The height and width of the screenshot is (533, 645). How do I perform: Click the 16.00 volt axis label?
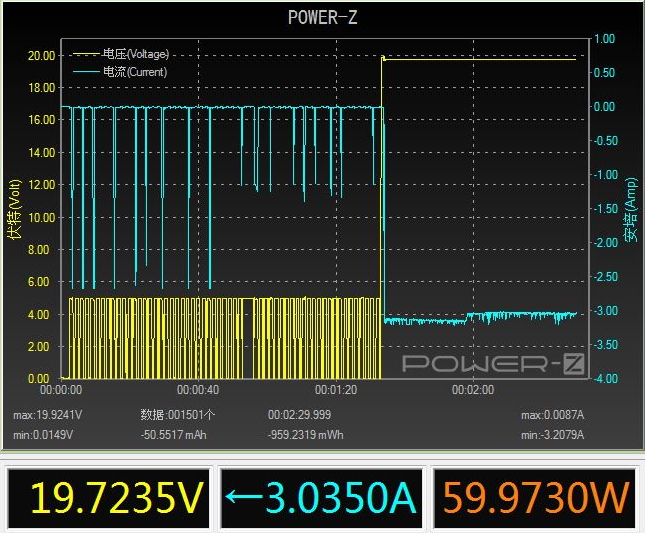[41, 120]
